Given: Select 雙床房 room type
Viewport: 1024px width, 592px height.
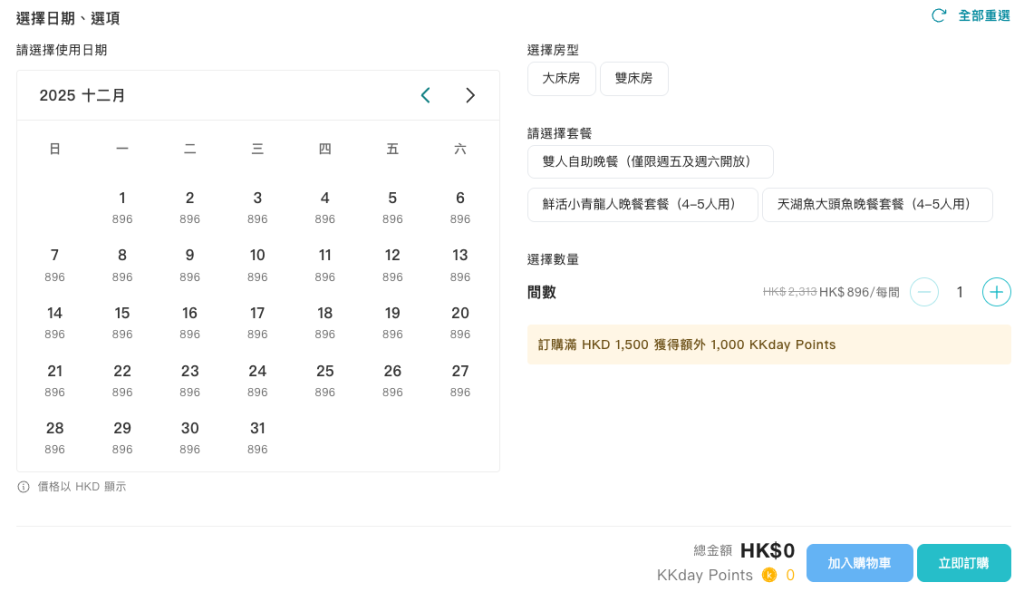Looking at the screenshot, I should pos(634,78).
